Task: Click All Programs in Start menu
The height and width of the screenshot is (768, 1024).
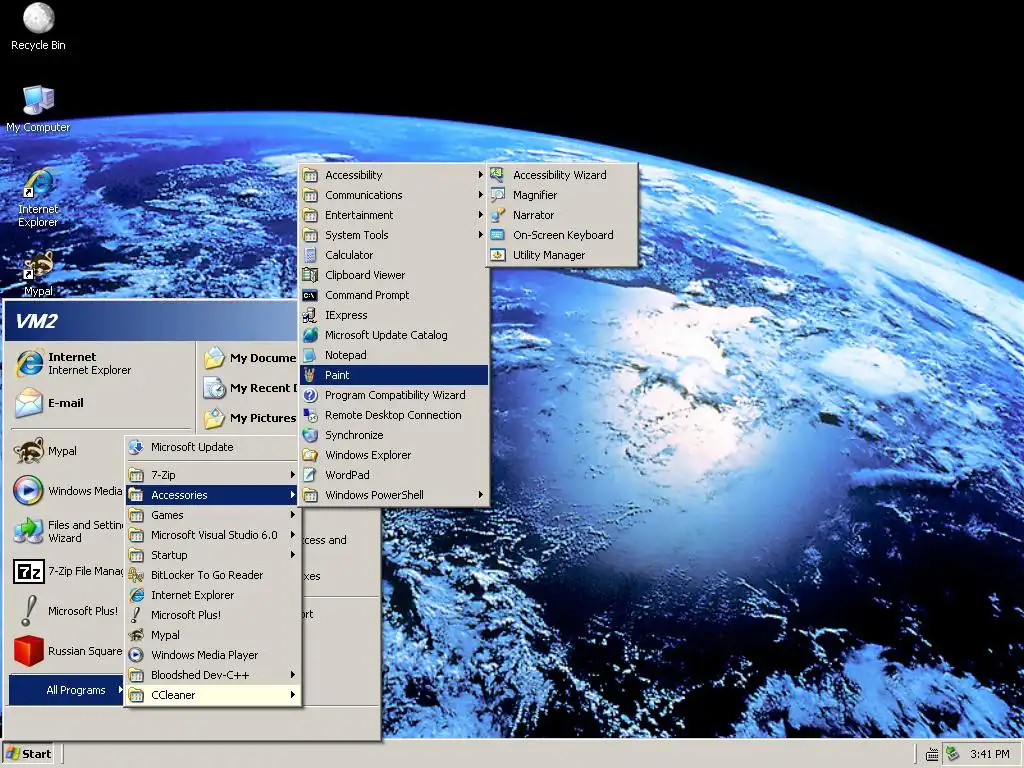Action: (x=67, y=690)
